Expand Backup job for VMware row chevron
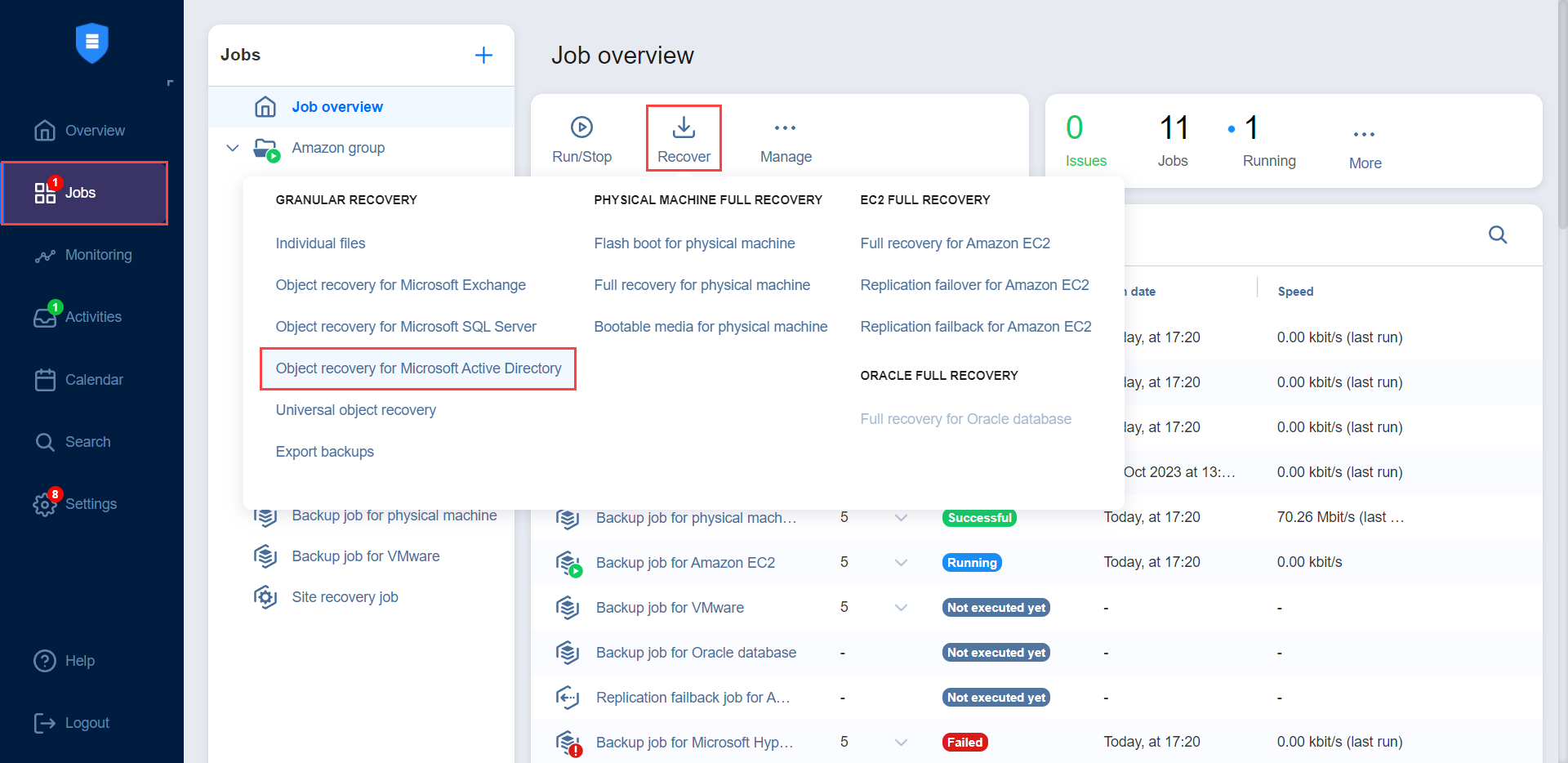Image resolution: width=1568 pixels, height=763 pixels. [x=901, y=608]
